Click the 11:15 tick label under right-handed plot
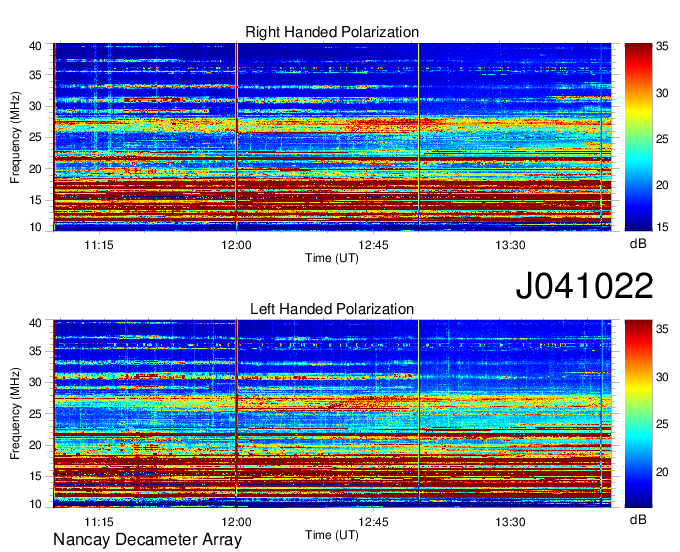This screenshot has height=552, width=680. click(x=99, y=245)
